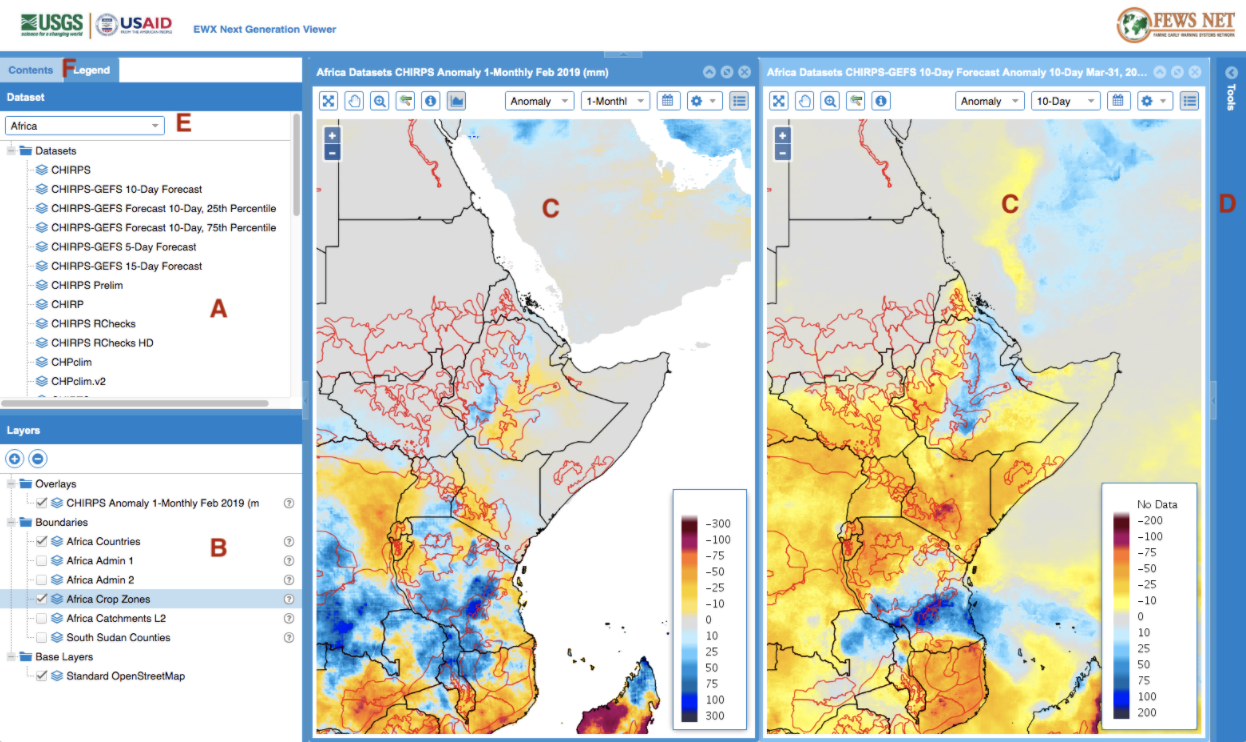The image size is (1246, 742).
Task: Select CHIRPS RChecks HD dataset
Action: click(x=102, y=343)
